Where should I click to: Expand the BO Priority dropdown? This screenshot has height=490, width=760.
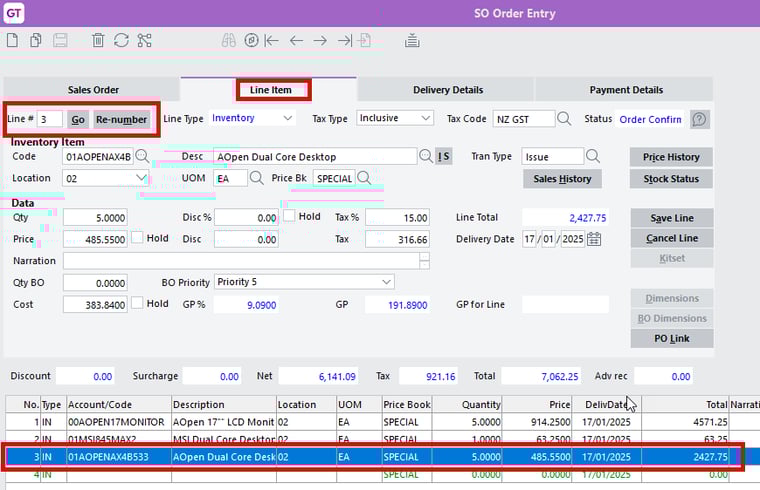pyautogui.click(x=386, y=282)
